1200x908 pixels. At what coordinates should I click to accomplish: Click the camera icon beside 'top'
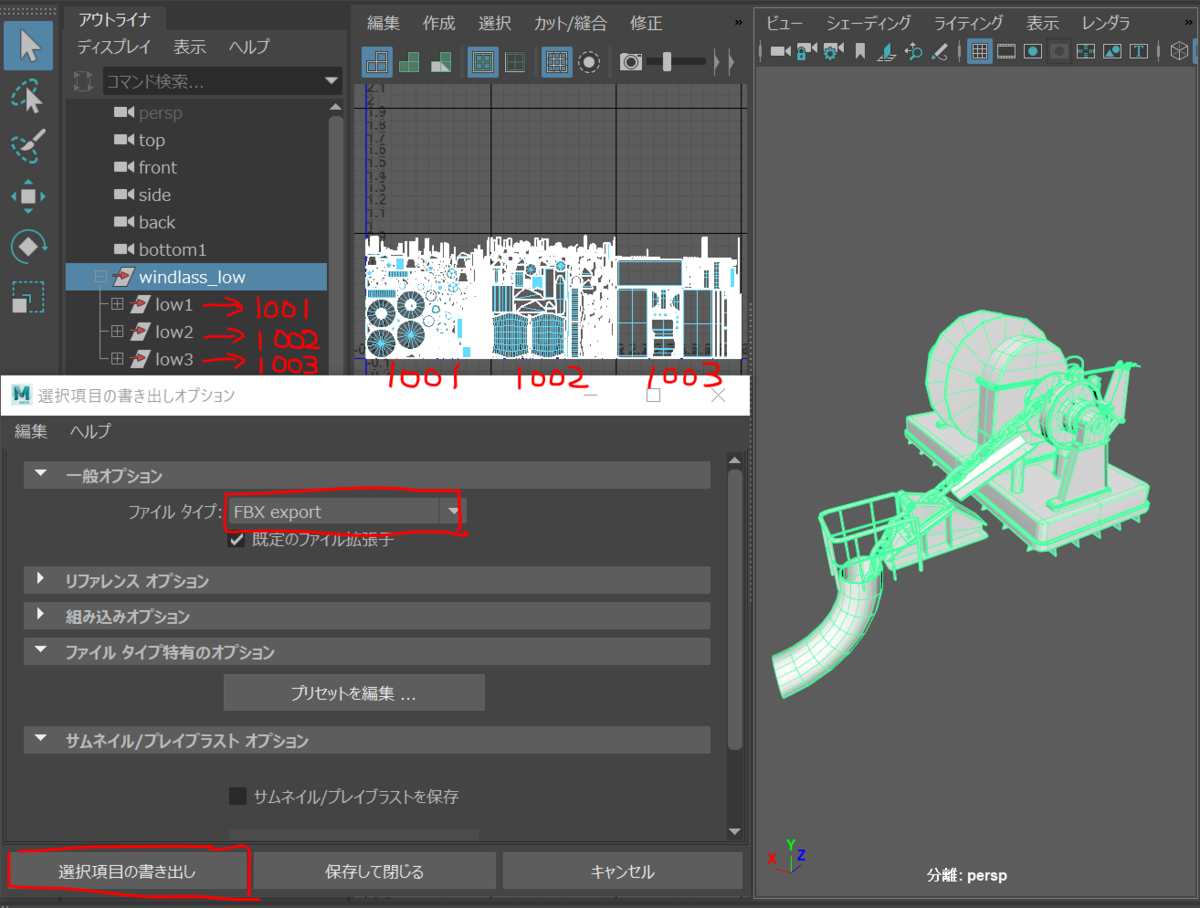click(x=124, y=140)
